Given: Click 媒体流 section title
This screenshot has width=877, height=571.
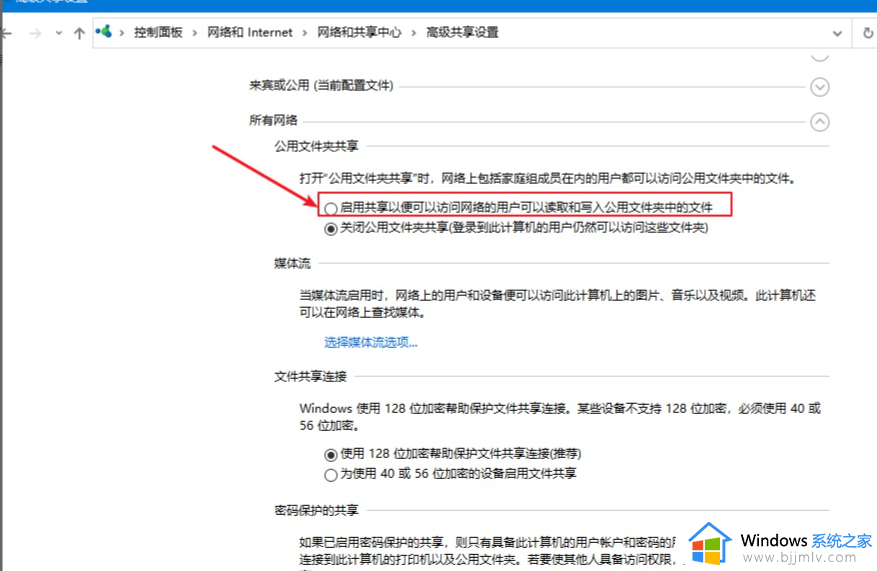Looking at the screenshot, I should coord(292,263).
